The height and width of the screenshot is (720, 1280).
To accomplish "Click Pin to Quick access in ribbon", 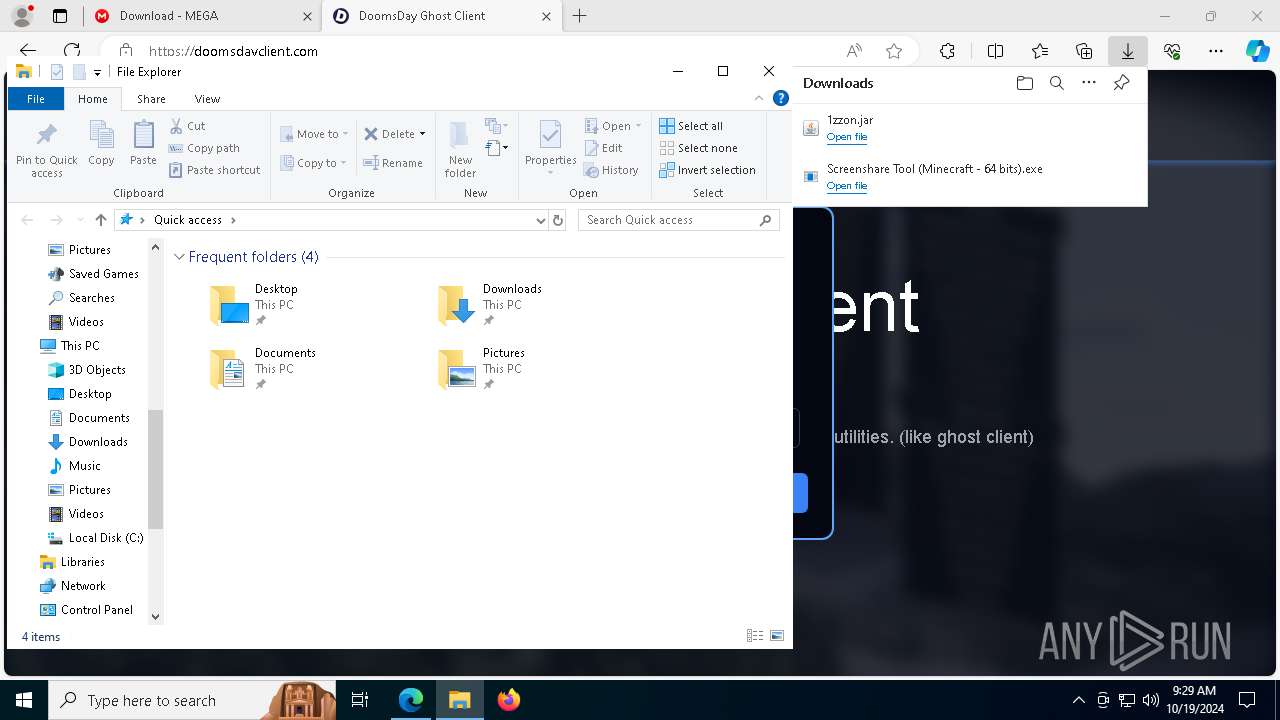I will click(x=47, y=150).
